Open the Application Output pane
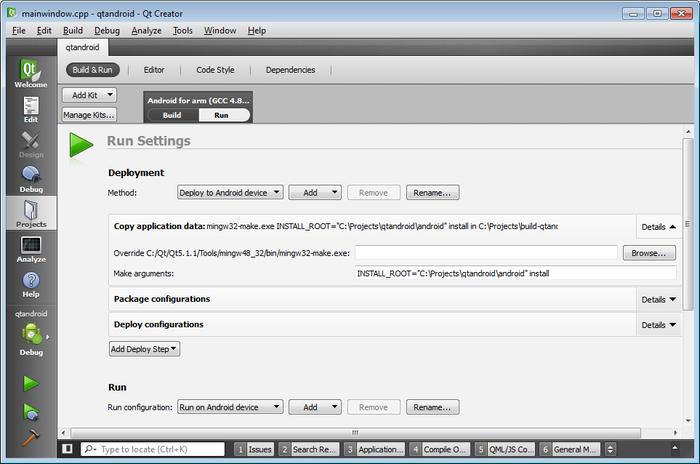 point(375,449)
